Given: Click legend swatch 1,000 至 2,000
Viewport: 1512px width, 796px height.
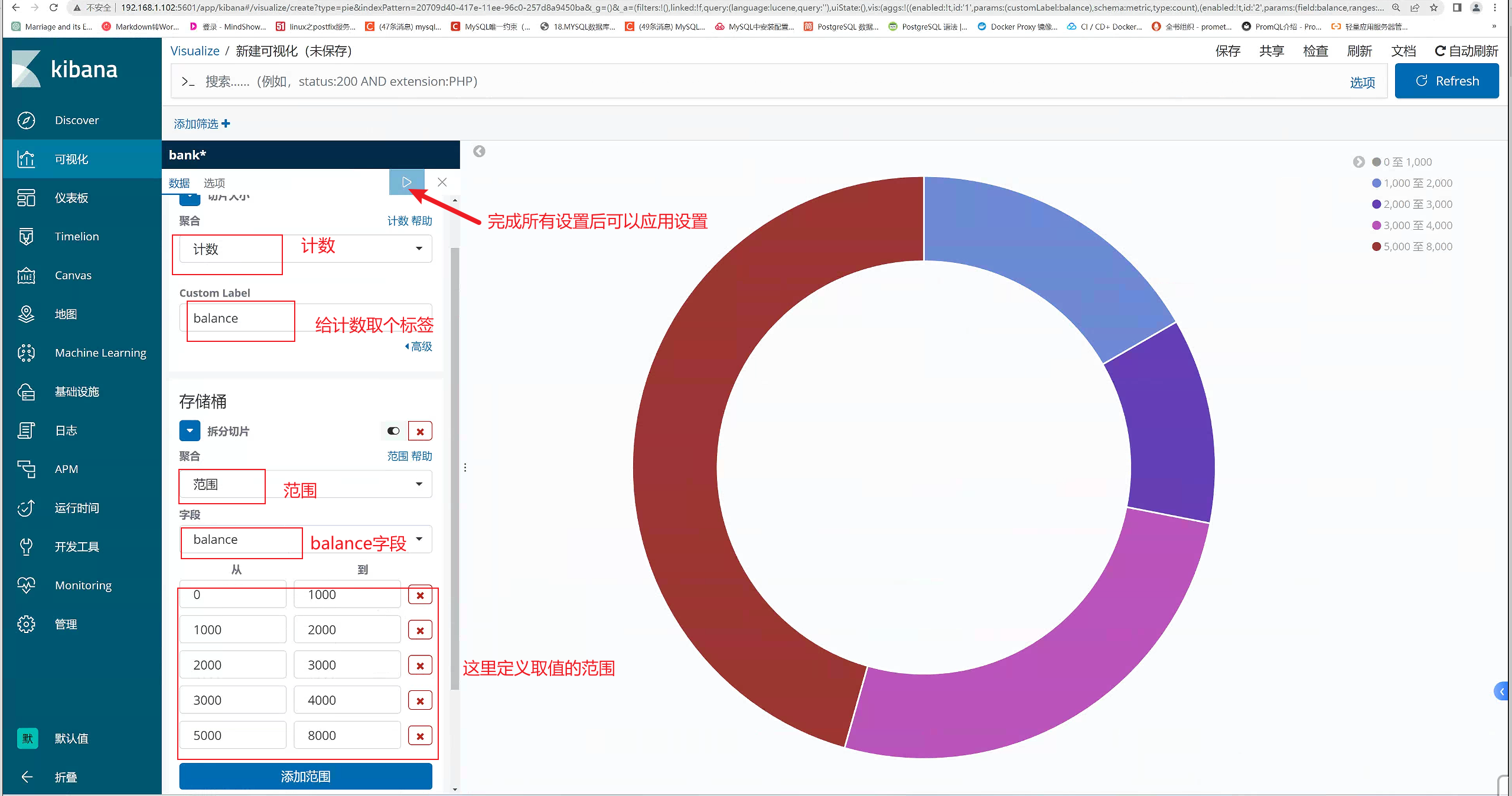Looking at the screenshot, I should (x=1376, y=183).
